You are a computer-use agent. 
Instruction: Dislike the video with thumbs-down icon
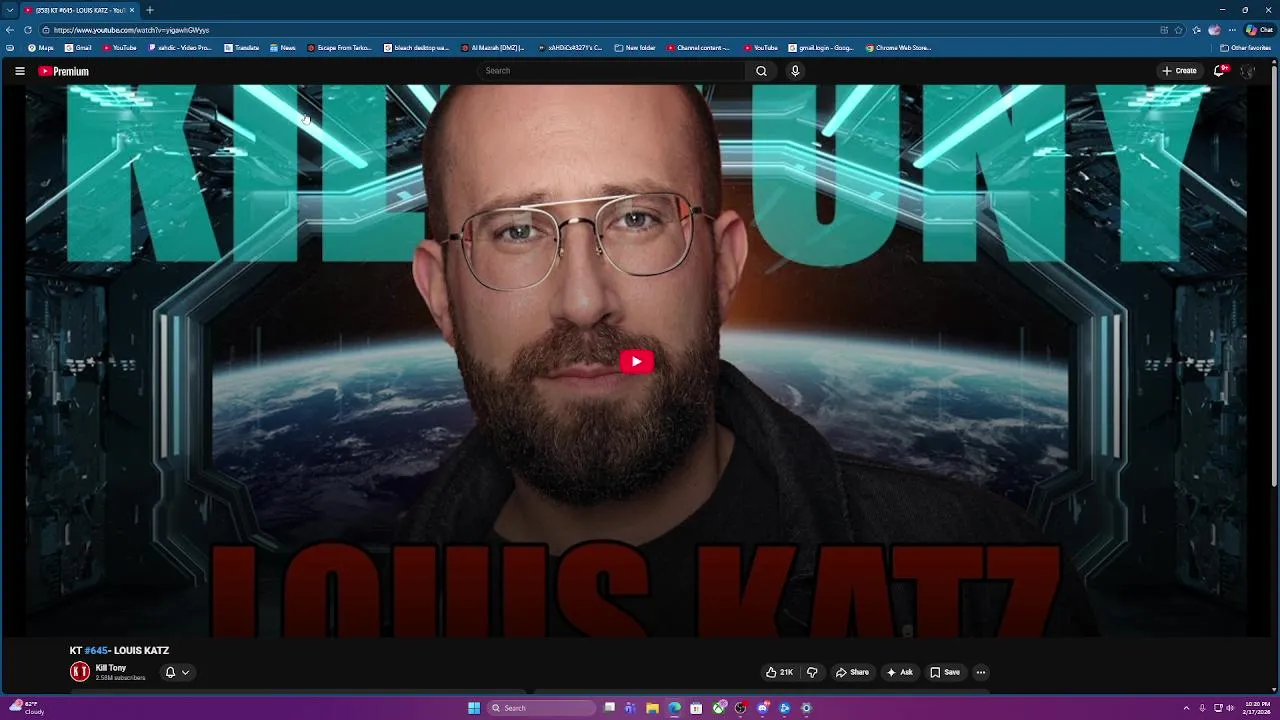[812, 672]
